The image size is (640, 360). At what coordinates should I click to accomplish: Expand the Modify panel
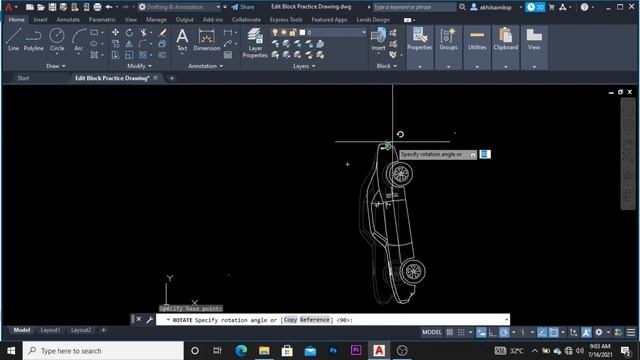pos(139,66)
